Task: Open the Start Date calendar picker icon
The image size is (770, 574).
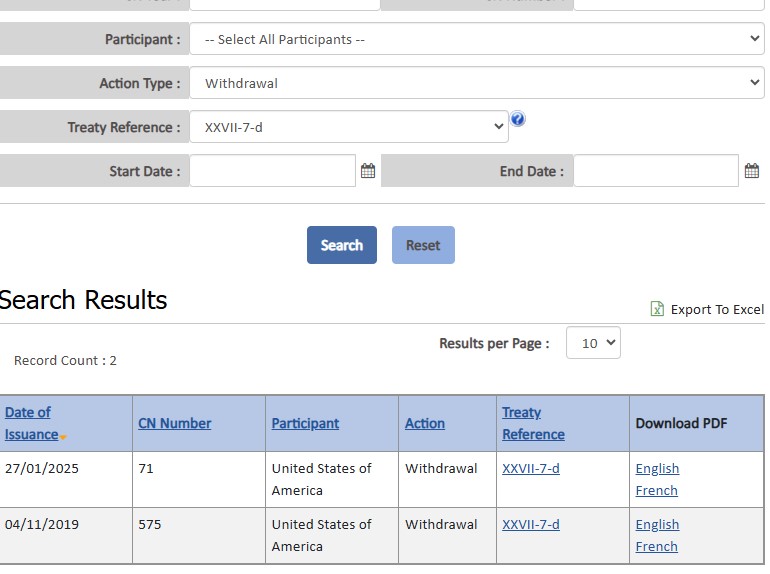Action: coord(368,171)
